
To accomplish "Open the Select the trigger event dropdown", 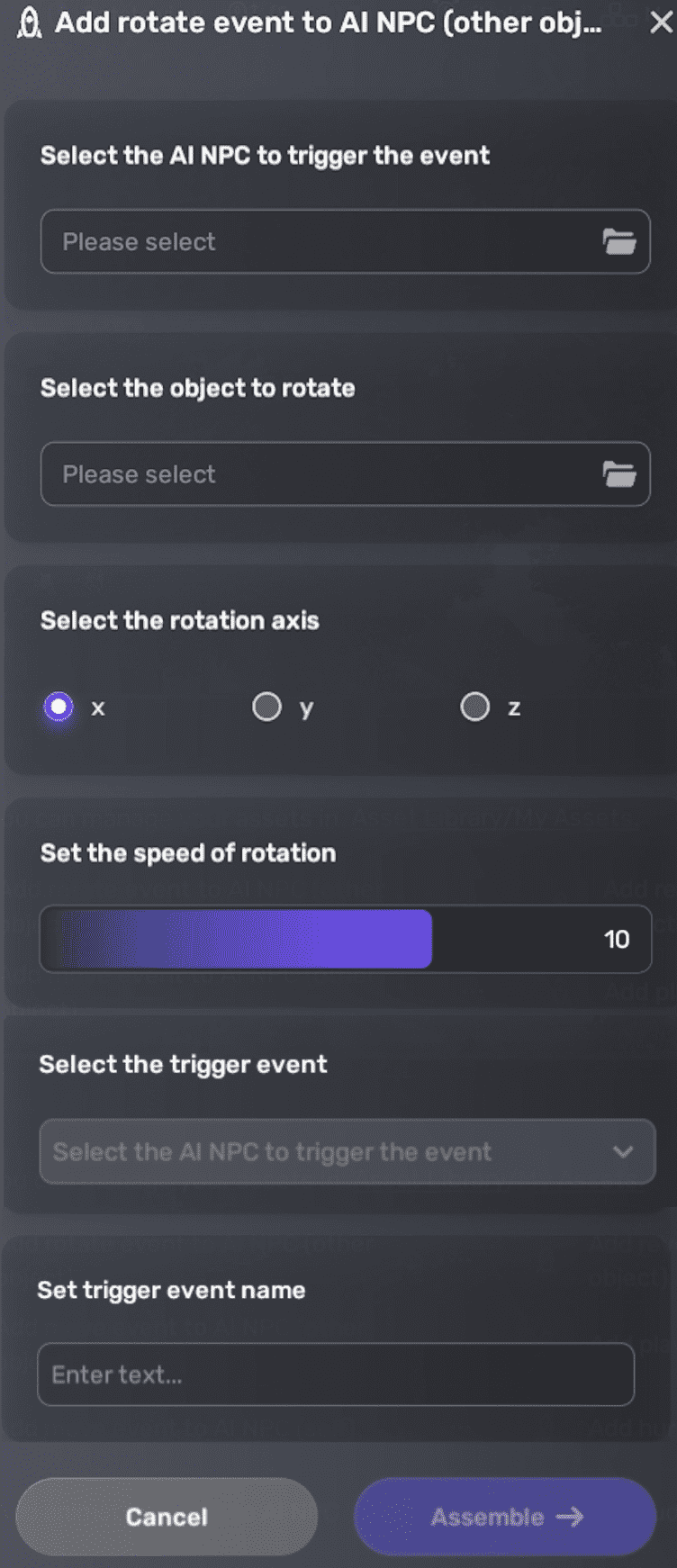I will click(x=345, y=1152).
